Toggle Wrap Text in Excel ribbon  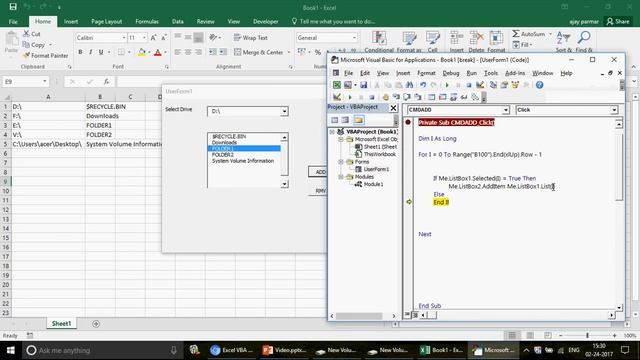pos(251,38)
